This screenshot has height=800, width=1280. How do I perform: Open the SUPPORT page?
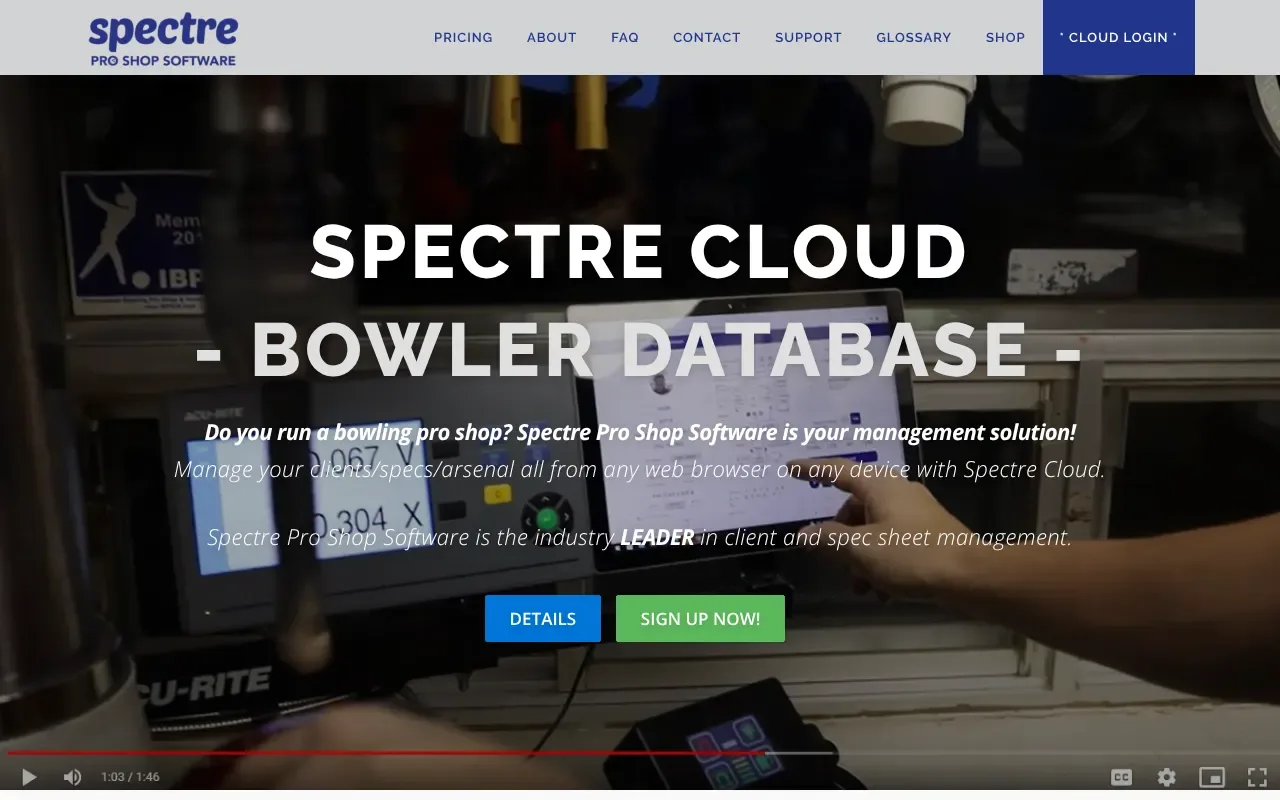[x=808, y=37]
